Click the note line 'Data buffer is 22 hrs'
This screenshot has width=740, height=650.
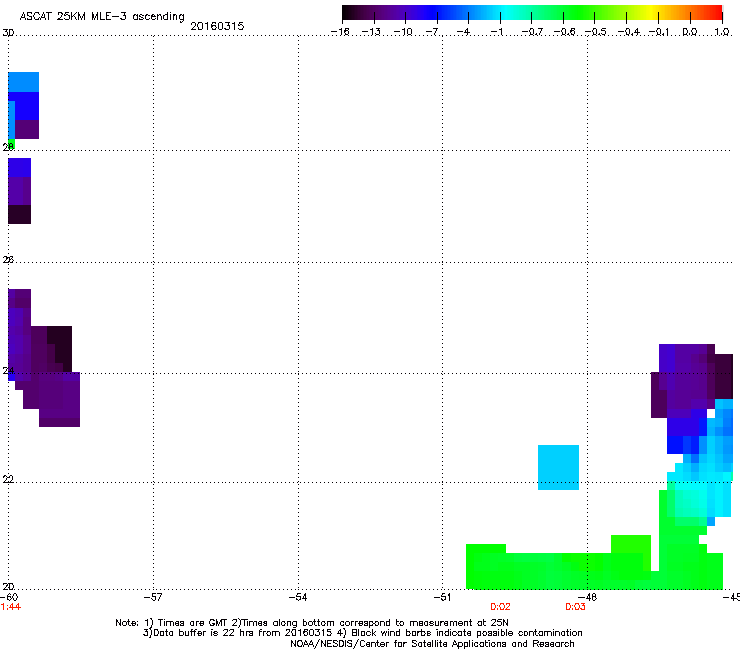(x=362, y=633)
